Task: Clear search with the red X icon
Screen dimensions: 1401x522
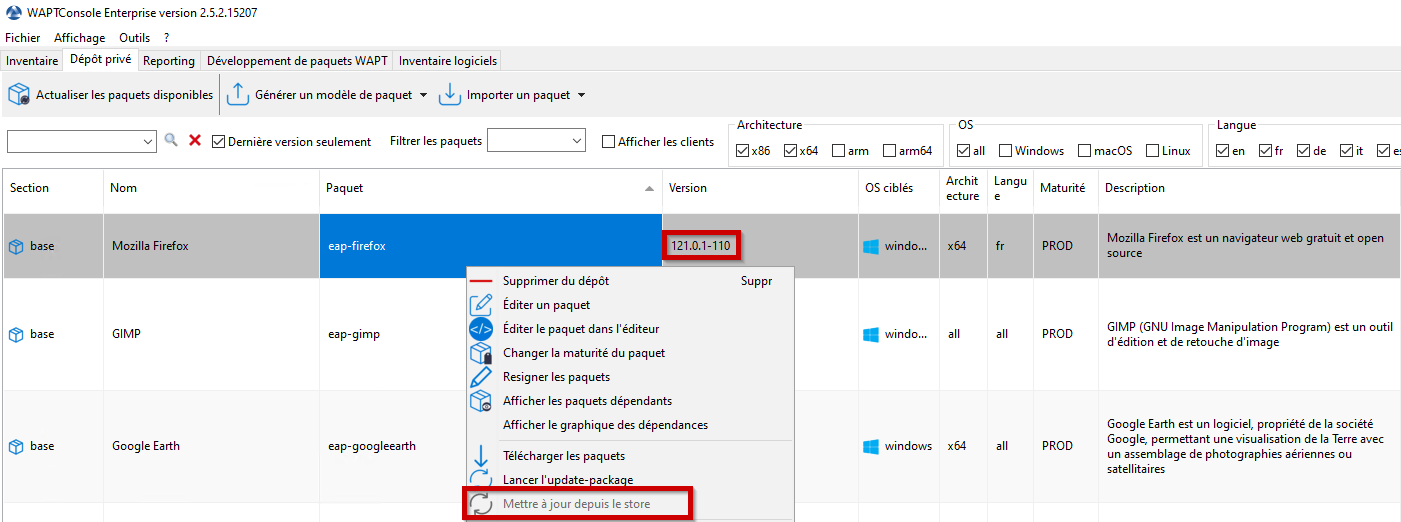Action: coord(195,141)
